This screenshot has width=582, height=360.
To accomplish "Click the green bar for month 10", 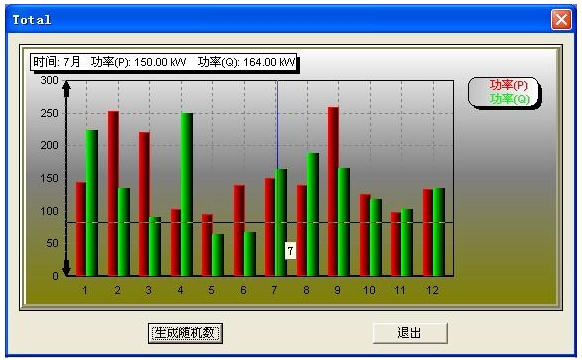I will point(376,238).
